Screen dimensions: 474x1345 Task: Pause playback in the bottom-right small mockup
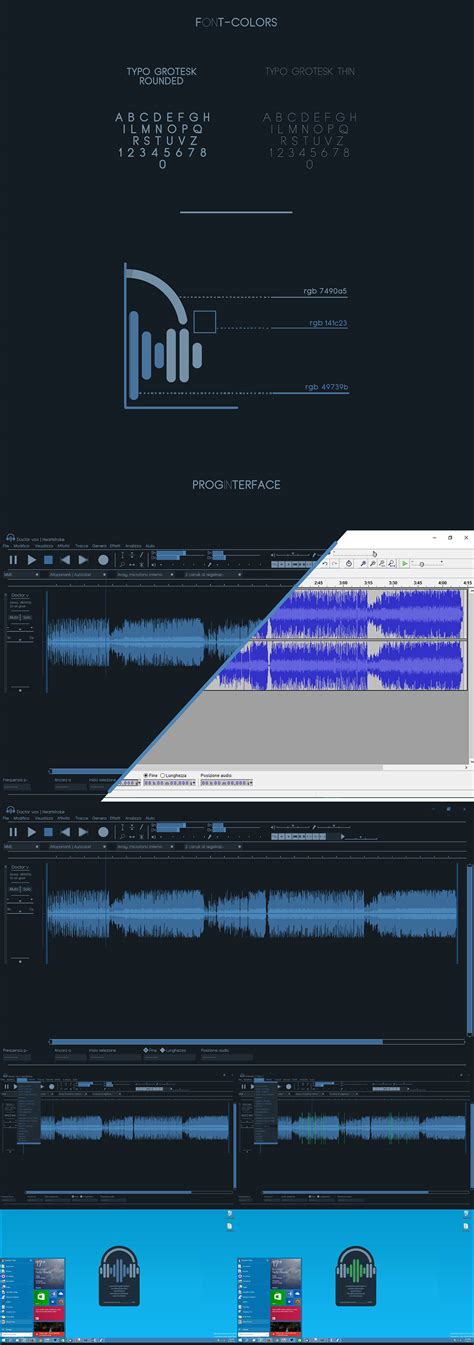click(x=242, y=1085)
